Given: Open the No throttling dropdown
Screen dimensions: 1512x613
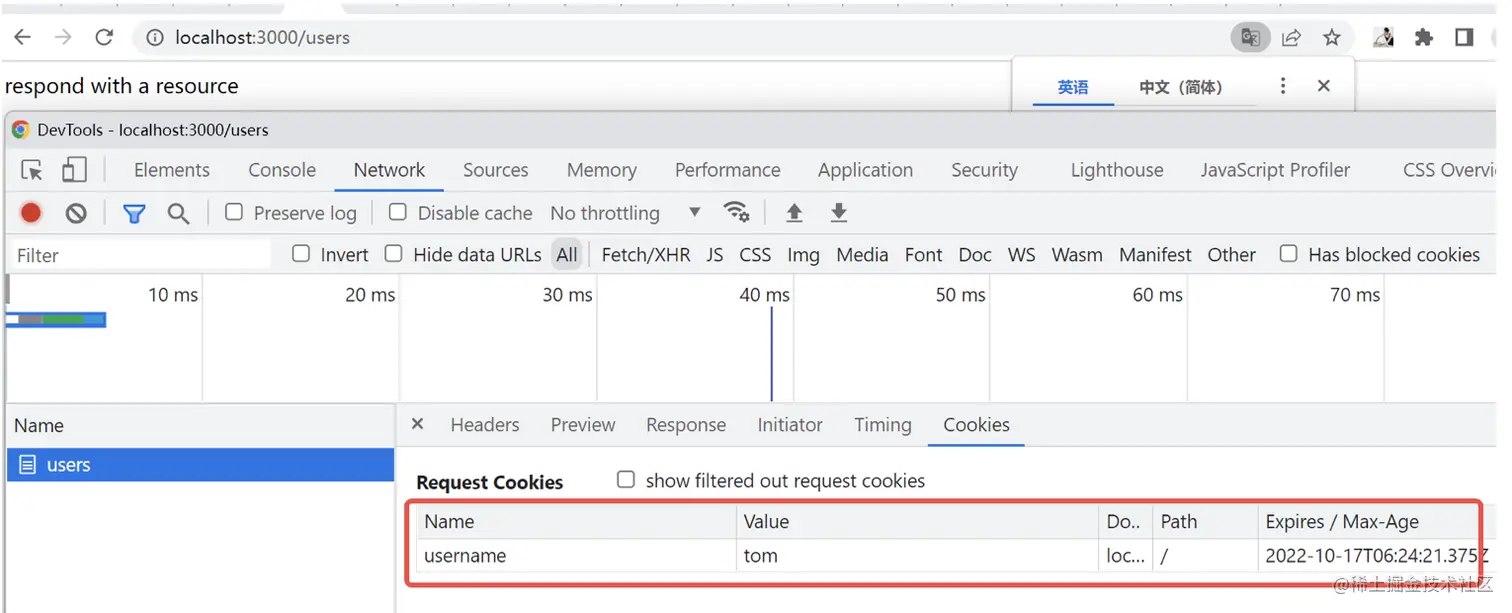Looking at the screenshot, I should (x=624, y=213).
